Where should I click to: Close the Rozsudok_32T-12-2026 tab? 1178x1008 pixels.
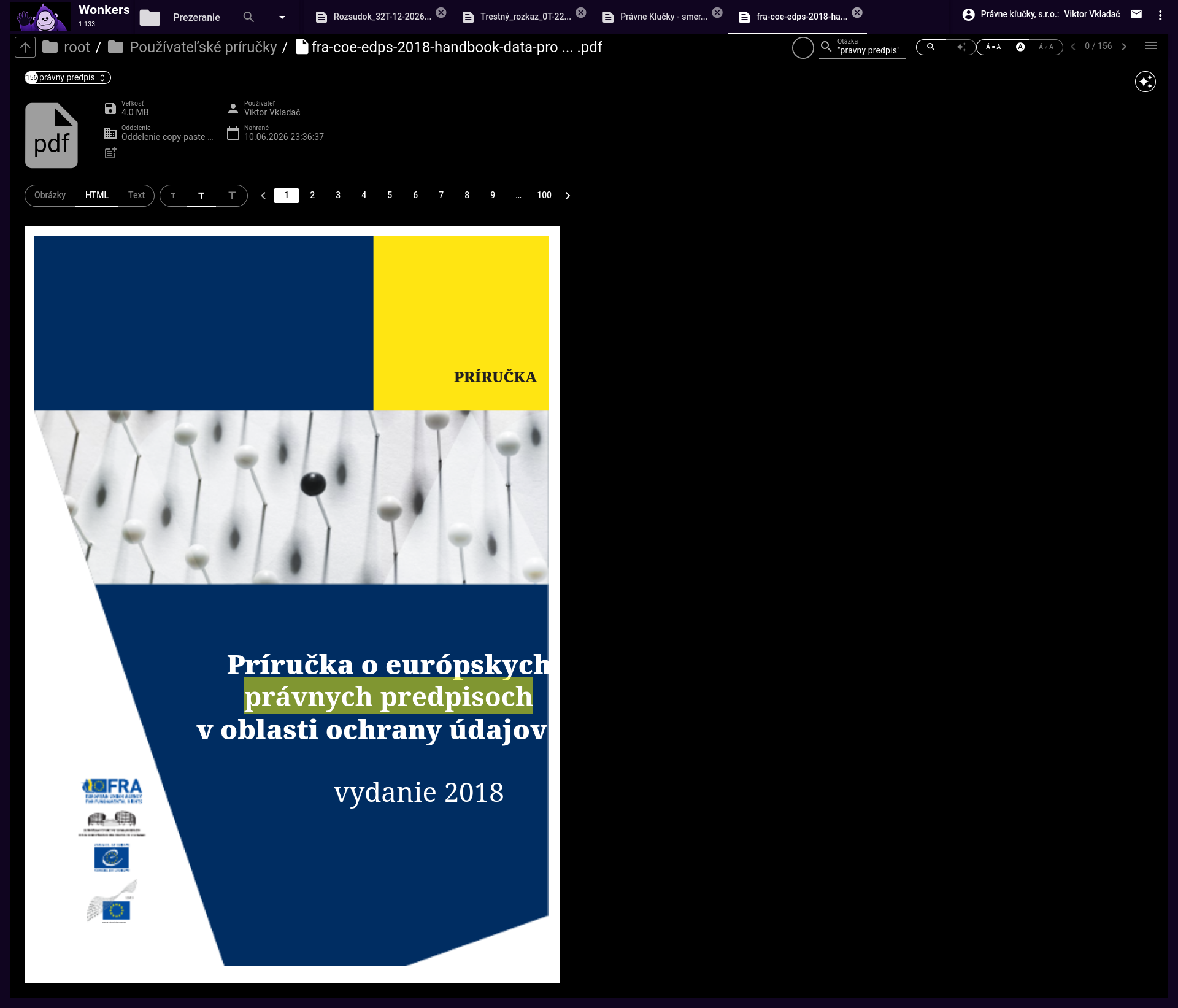441,12
